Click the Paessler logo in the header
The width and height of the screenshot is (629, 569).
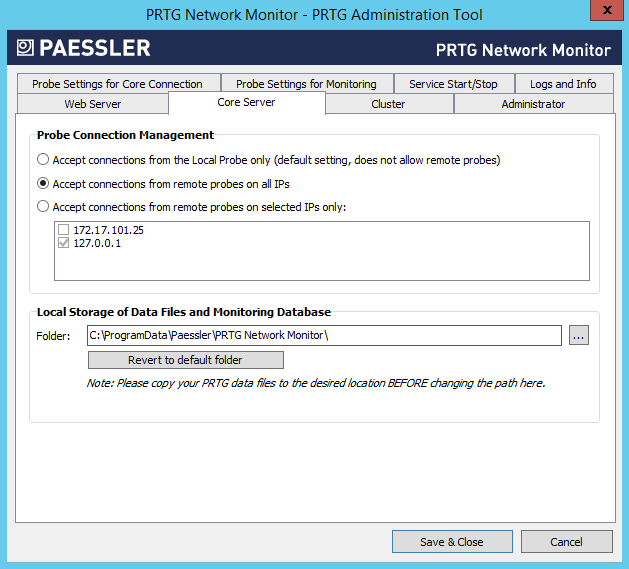click(84, 48)
